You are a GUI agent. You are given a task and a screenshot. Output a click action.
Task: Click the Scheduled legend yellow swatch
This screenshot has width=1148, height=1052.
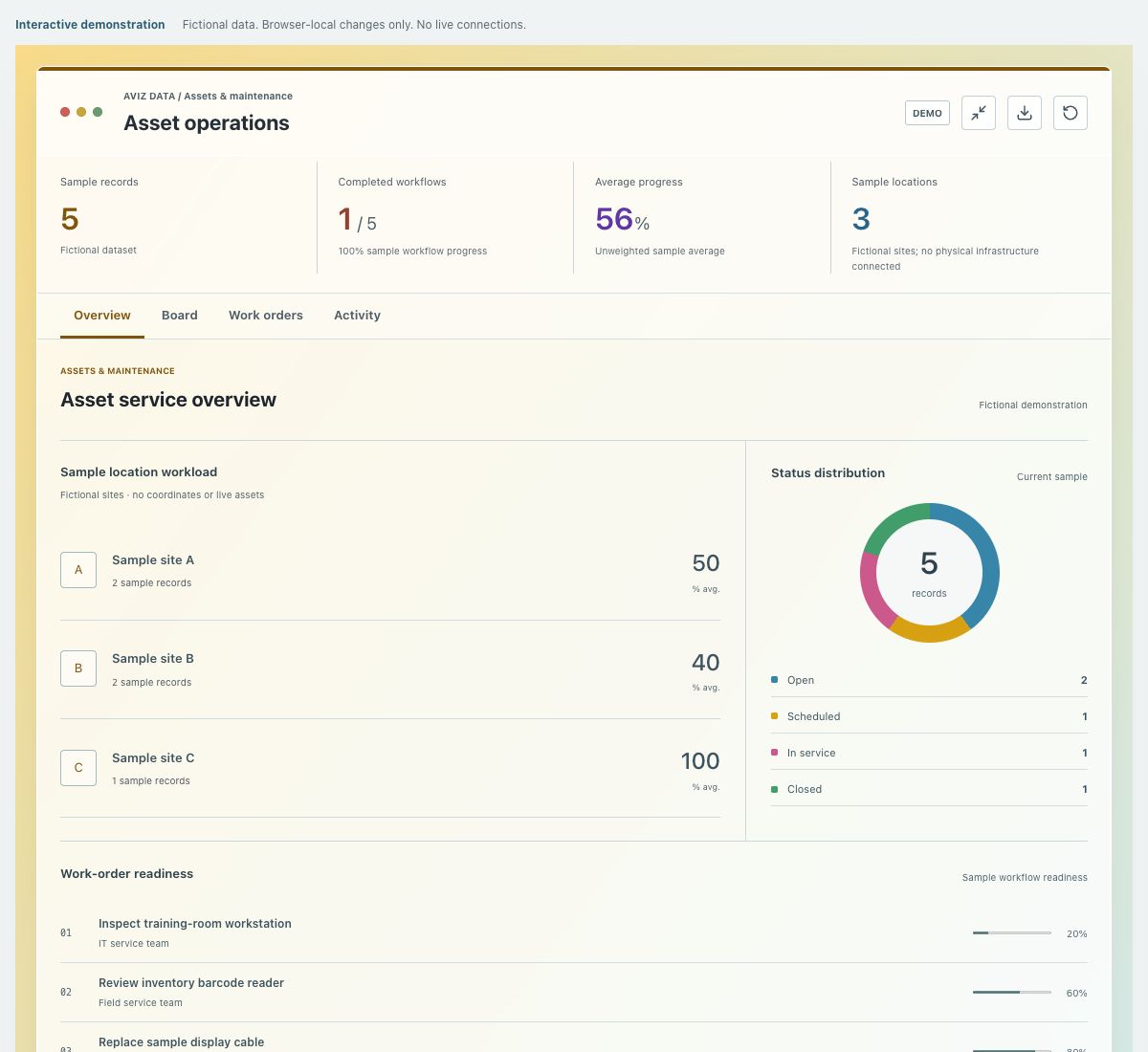pyautogui.click(x=775, y=716)
